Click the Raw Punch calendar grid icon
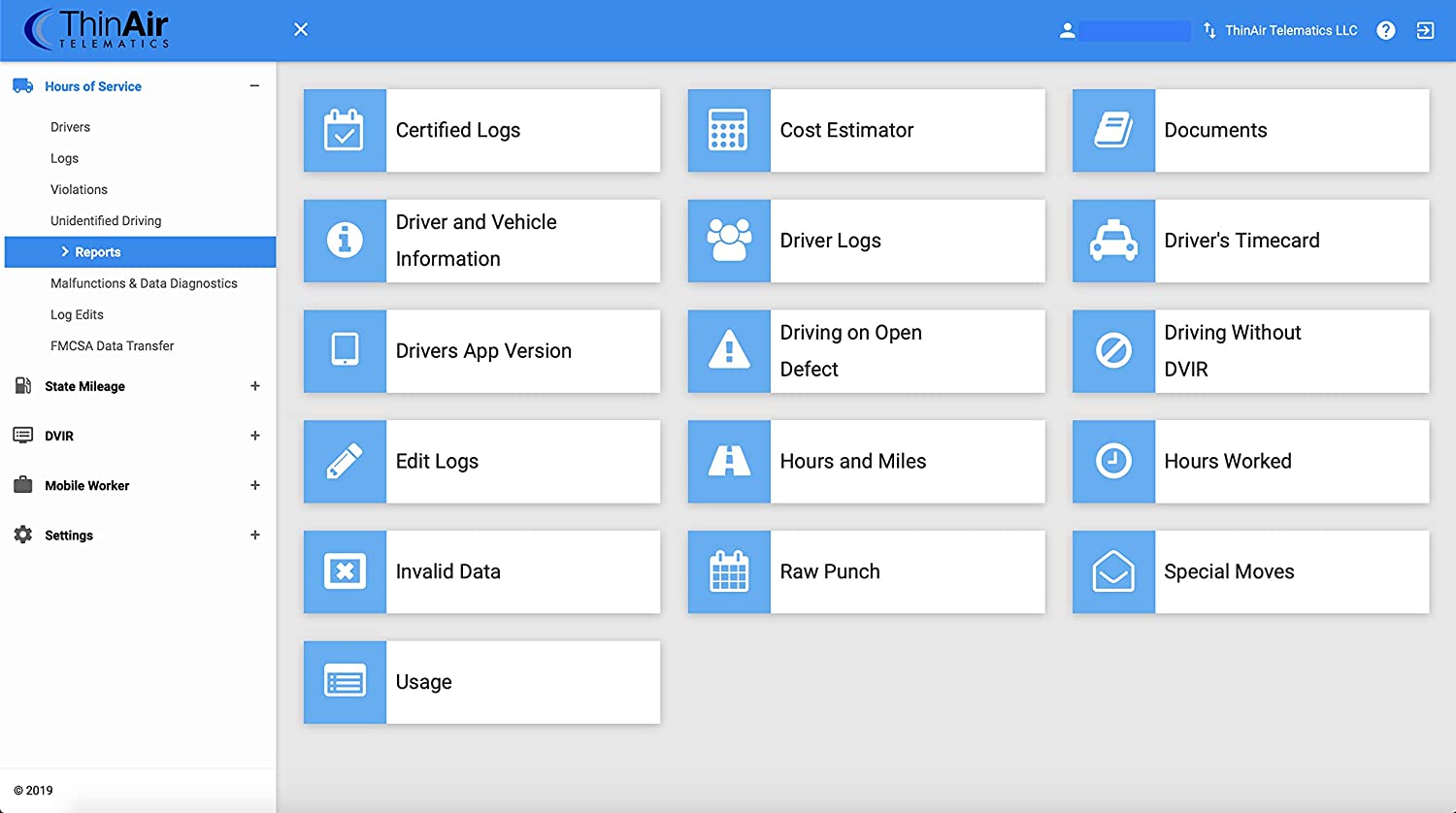Image resolution: width=1456 pixels, height=813 pixels. tap(729, 571)
